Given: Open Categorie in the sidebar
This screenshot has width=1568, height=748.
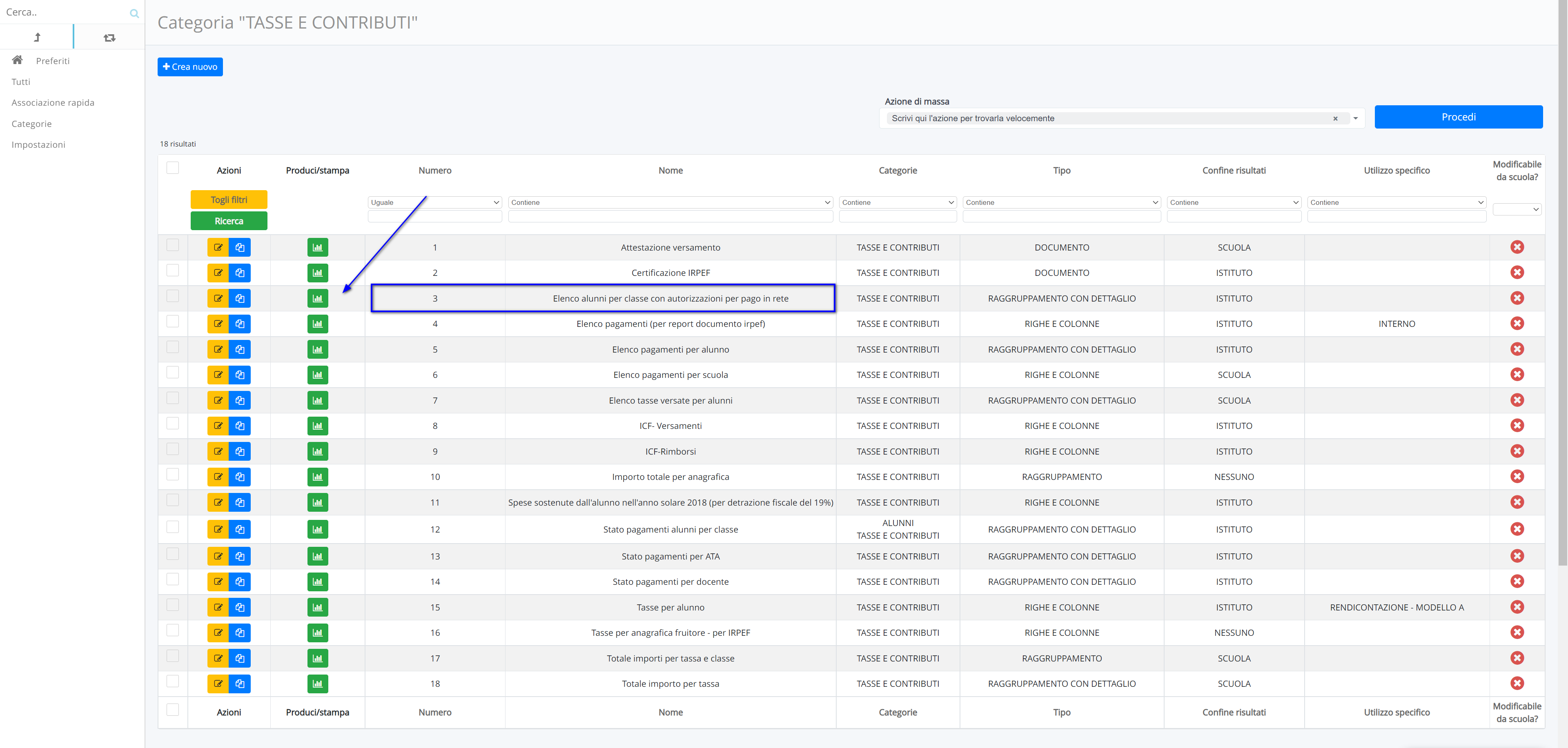Looking at the screenshot, I should pyautogui.click(x=32, y=124).
